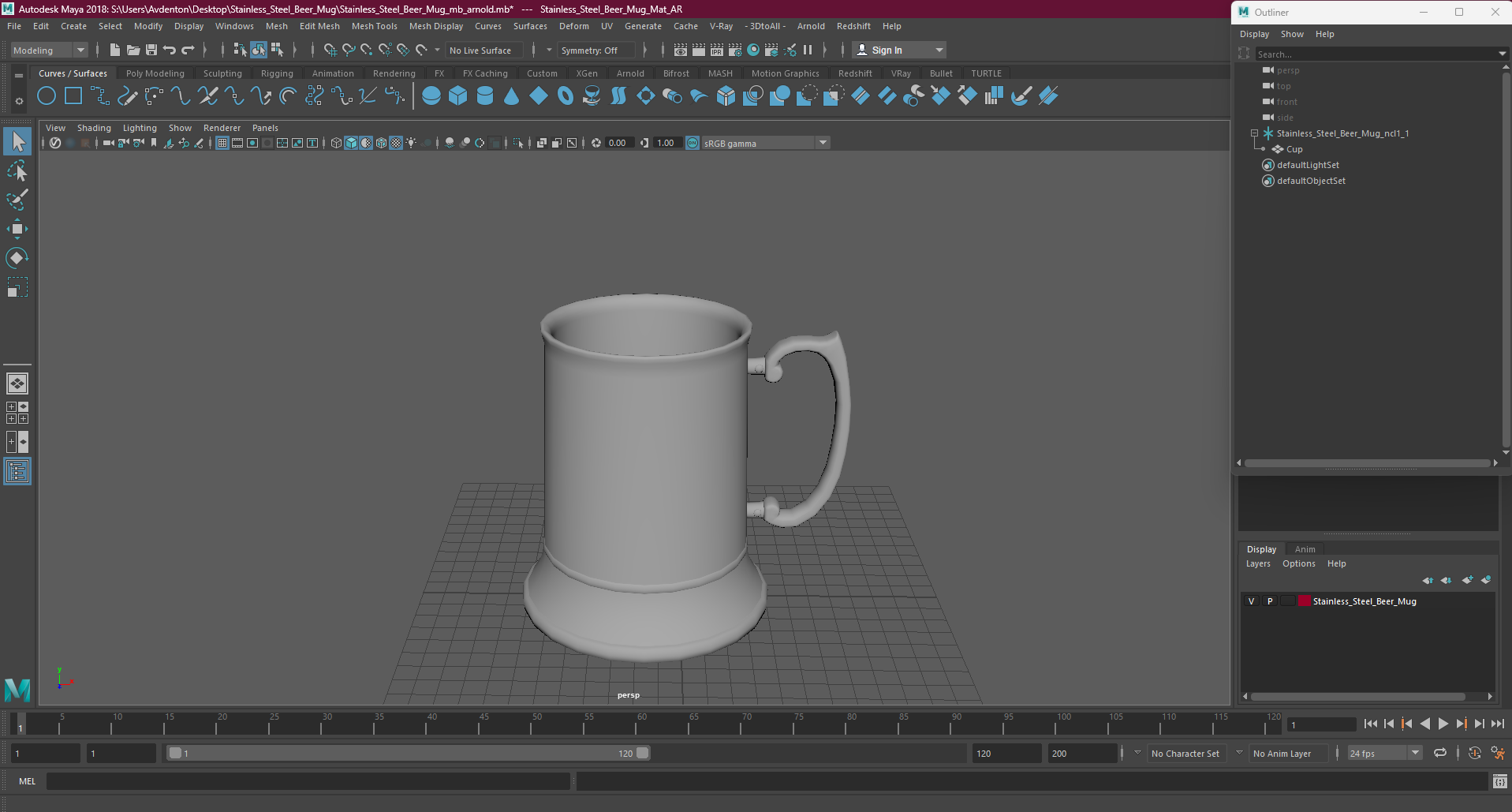1512x812 pixels.
Task: Toggle P playback of Stainless_Steel_Beer_Mug layer
Action: tap(1270, 601)
